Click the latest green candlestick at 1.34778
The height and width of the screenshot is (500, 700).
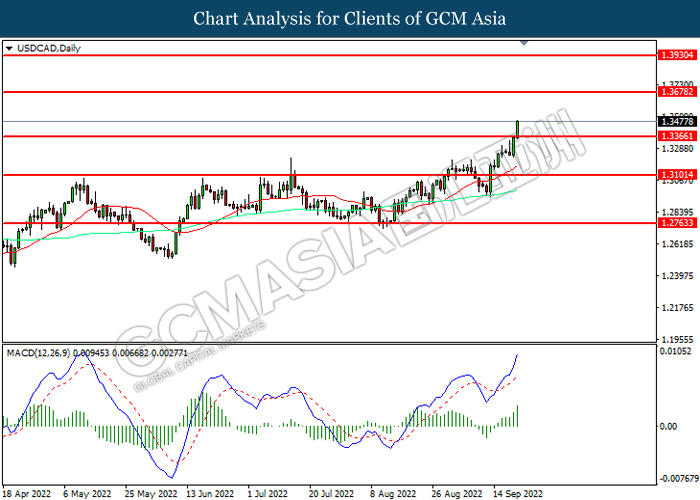coord(517,129)
